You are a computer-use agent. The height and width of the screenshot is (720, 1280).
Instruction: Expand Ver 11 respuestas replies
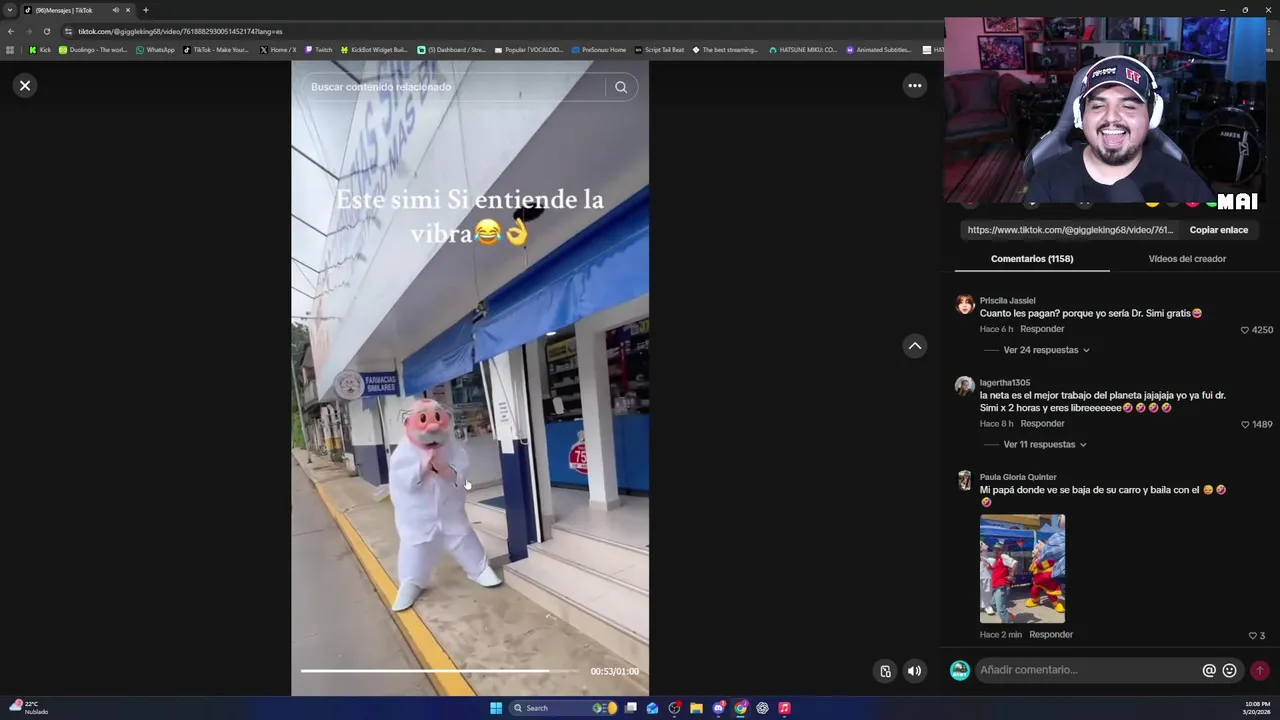pyautogui.click(x=1044, y=444)
